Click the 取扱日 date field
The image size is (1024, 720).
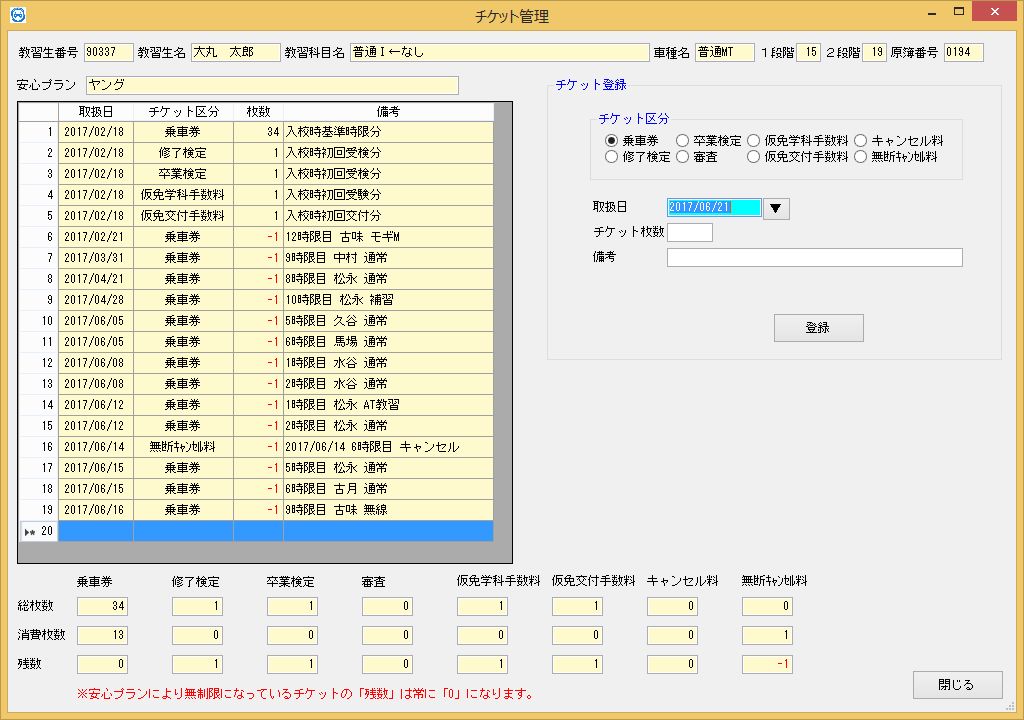click(x=713, y=208)
